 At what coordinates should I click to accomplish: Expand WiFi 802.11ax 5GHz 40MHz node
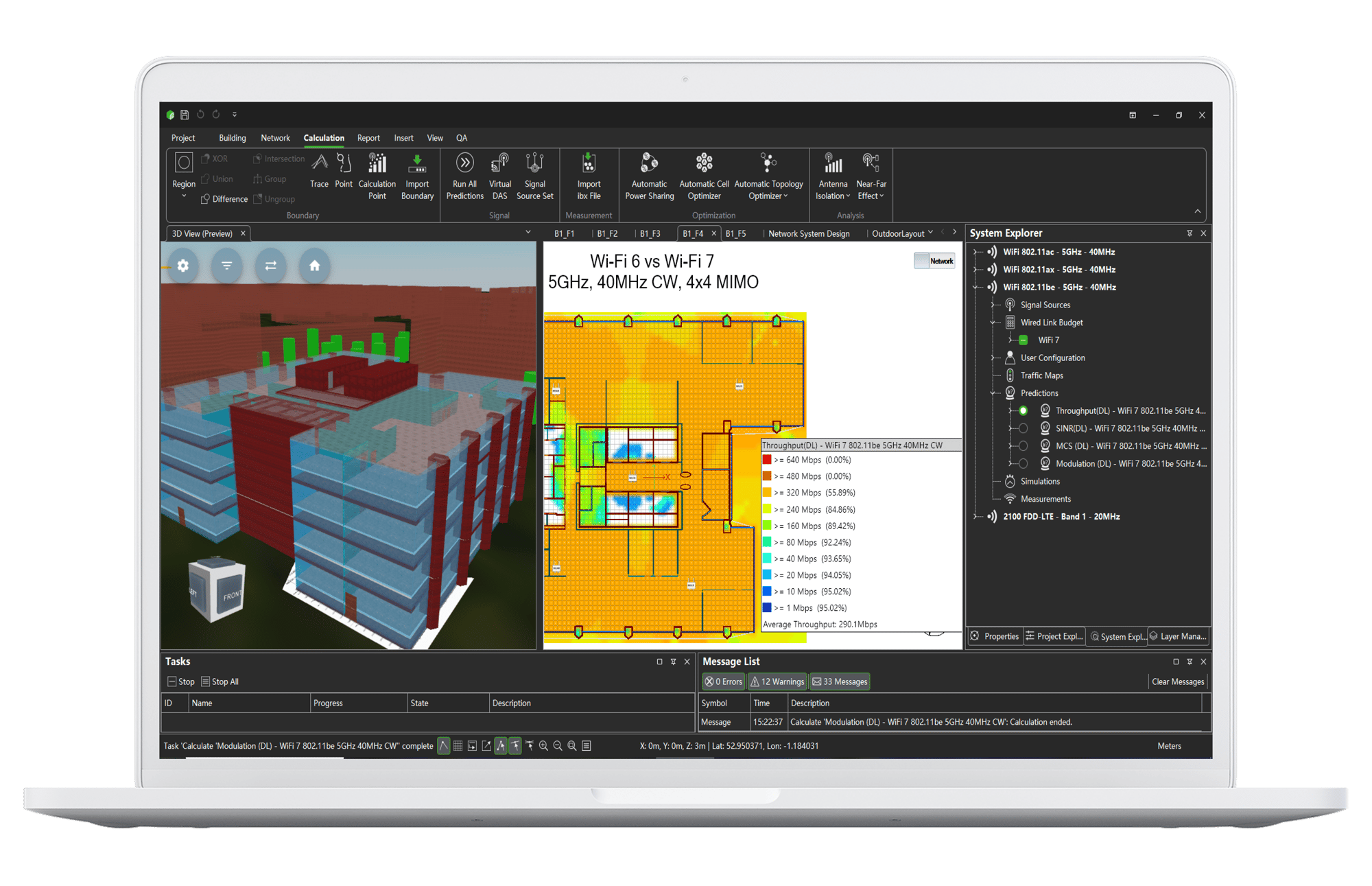(x=975, y=270)
